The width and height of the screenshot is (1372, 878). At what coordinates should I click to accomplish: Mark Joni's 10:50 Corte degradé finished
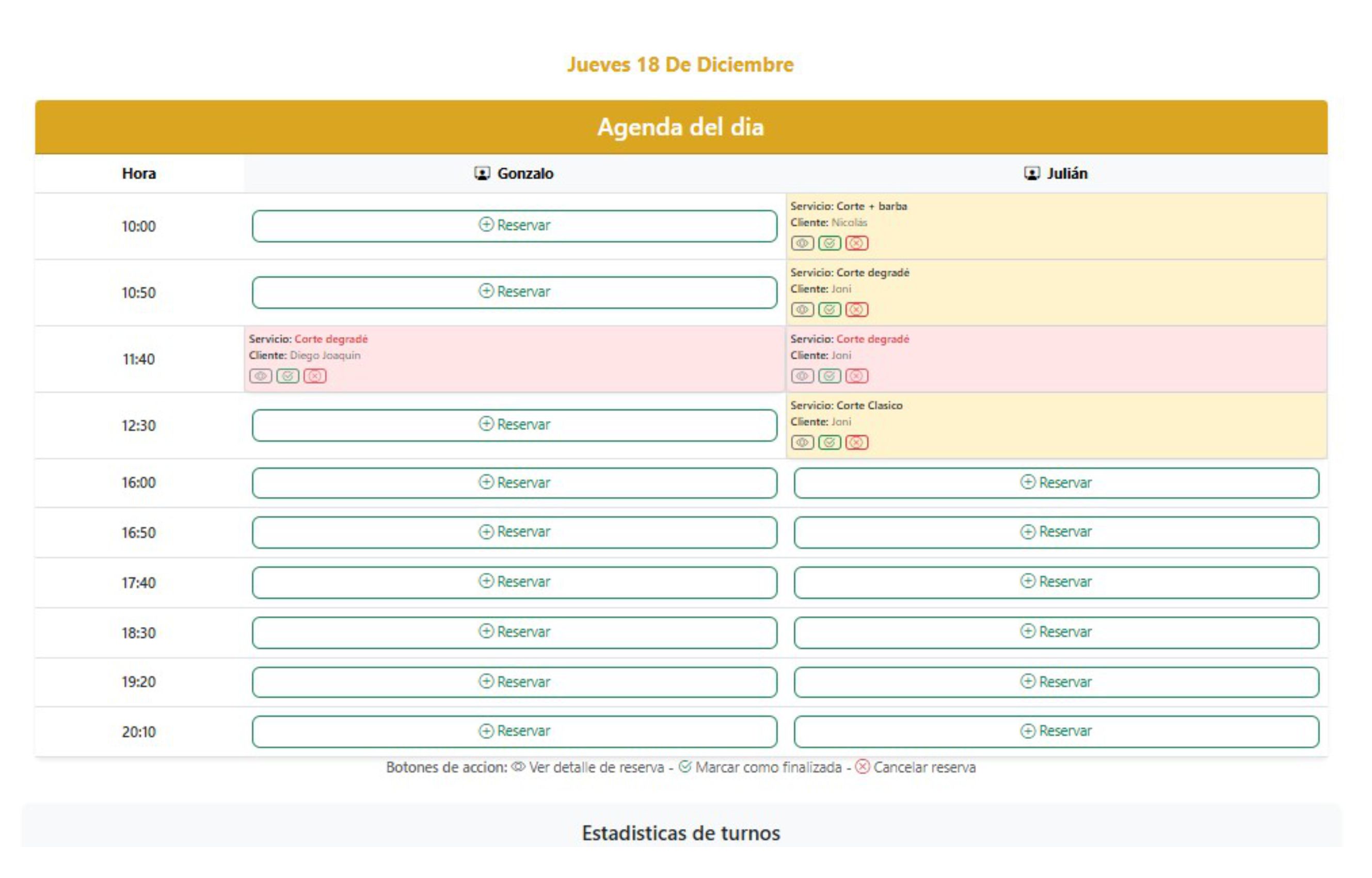click(829, 309)
